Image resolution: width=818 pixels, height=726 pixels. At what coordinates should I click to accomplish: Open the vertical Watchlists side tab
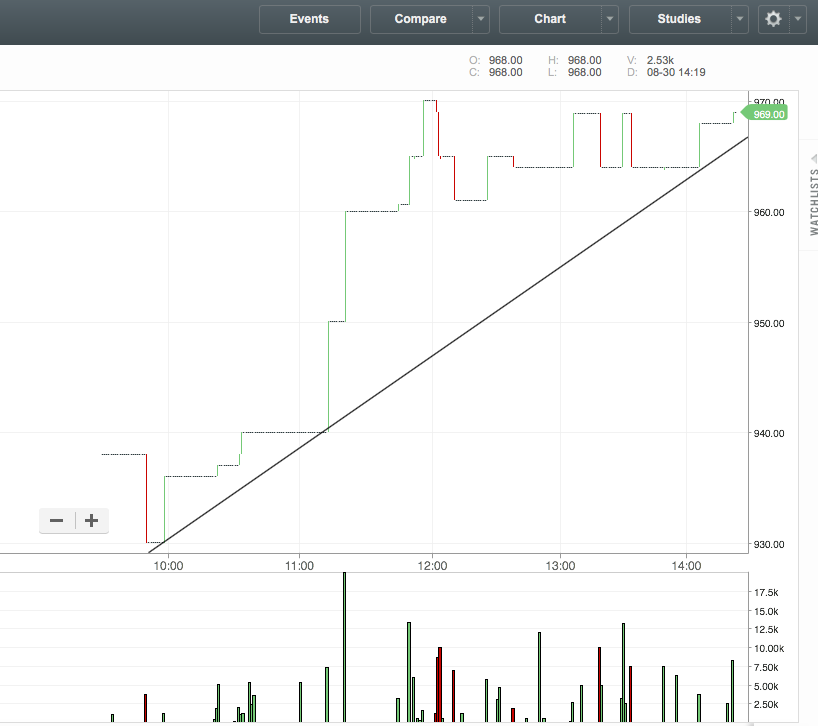(812, 200)
